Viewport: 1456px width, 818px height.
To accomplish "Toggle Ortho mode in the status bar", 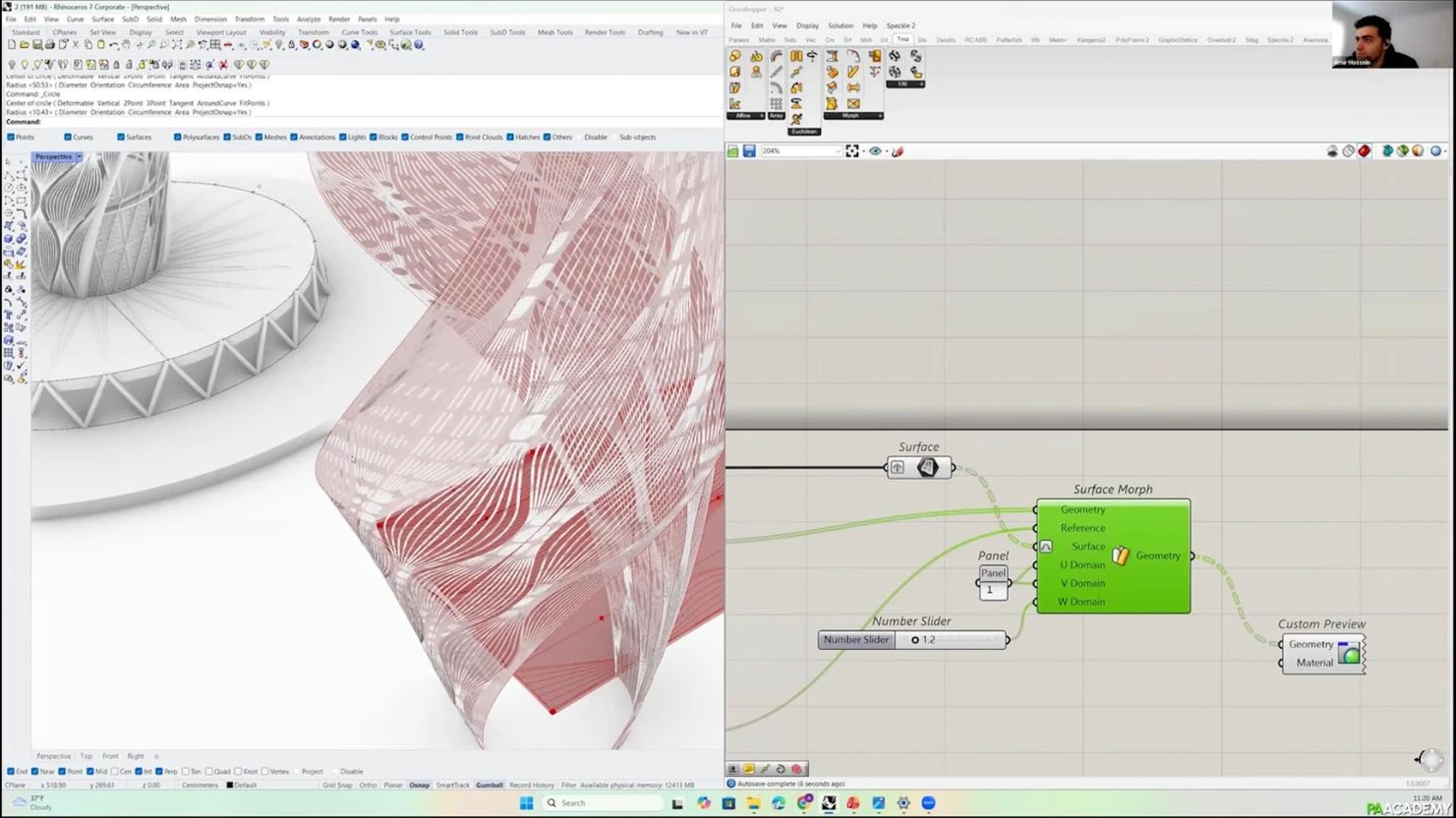I will pos(368,786).
